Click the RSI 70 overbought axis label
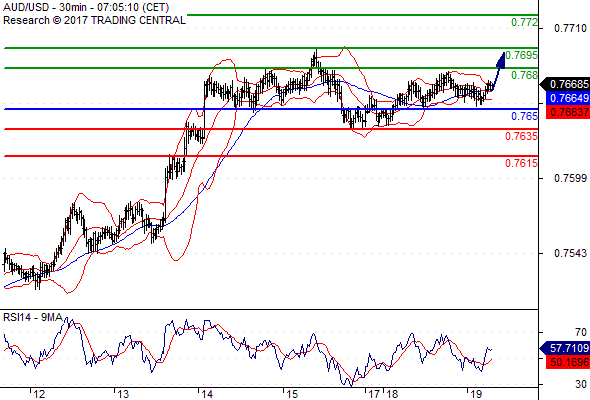 (581, 332)
